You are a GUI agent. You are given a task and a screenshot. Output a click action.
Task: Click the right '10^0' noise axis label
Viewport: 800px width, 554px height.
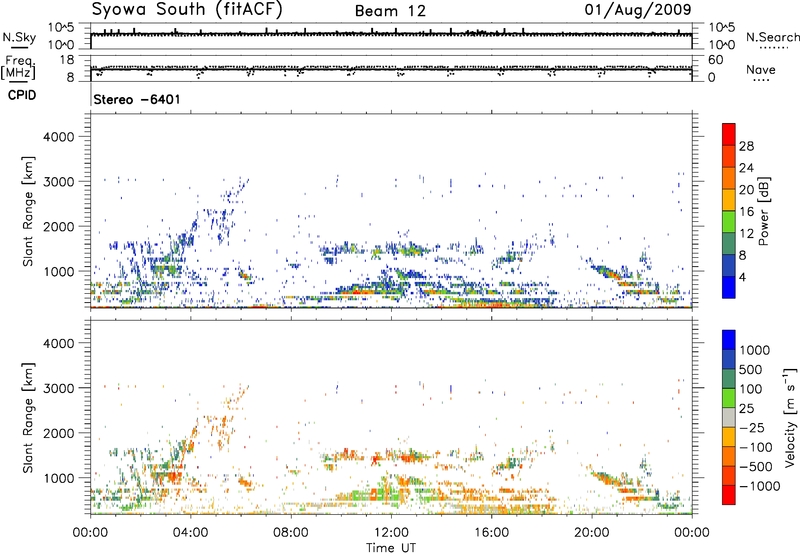click(x=721, y=45)
